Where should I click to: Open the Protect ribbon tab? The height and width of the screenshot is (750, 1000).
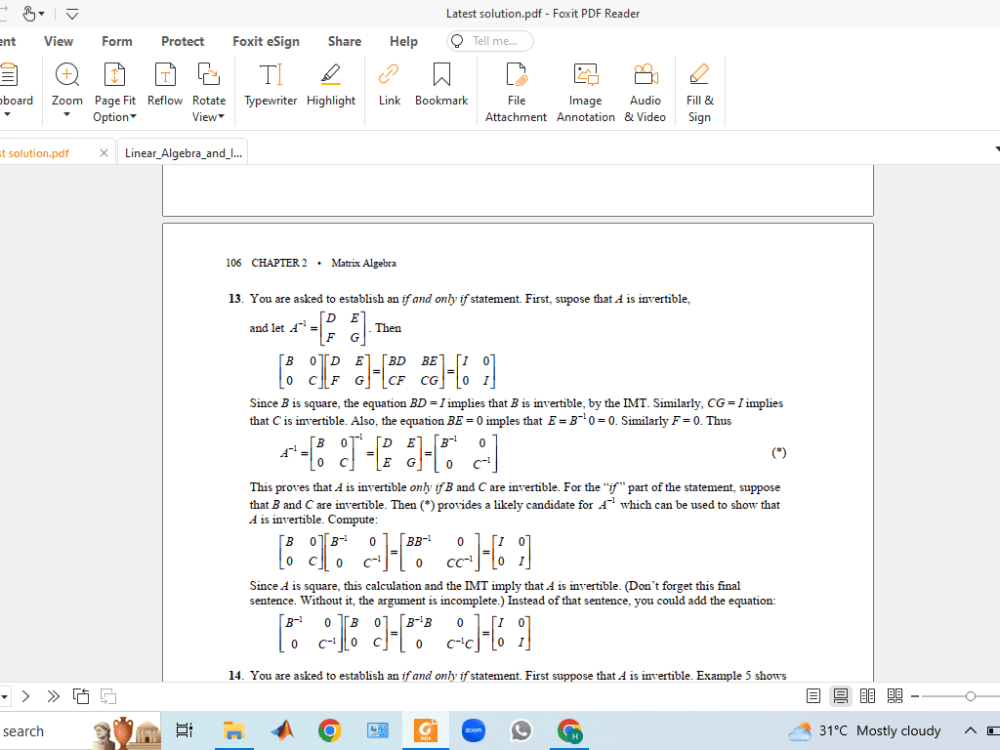click(x=182, y=41)
